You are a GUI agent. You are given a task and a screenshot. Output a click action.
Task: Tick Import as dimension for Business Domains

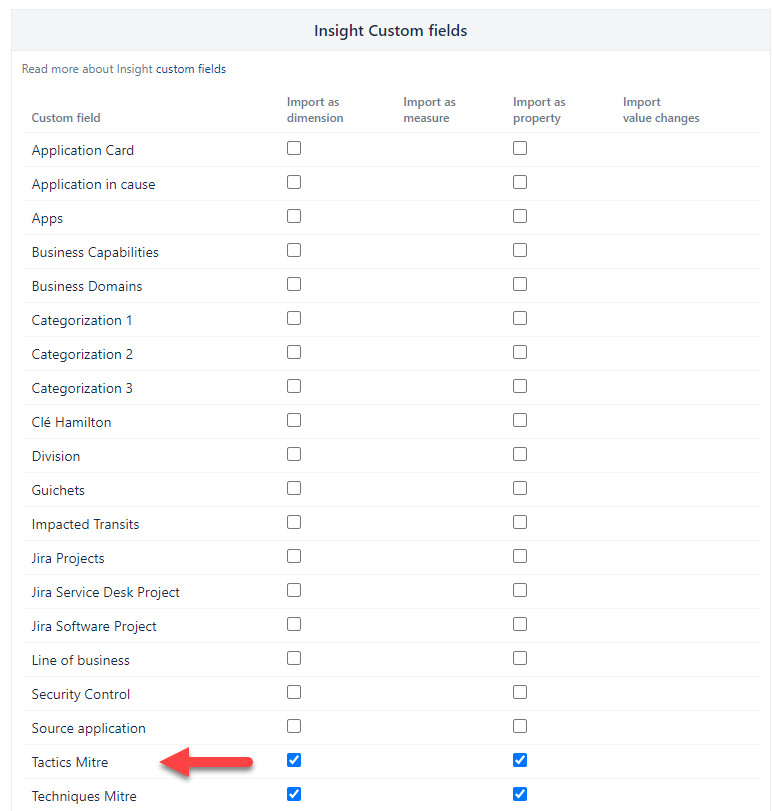pyautogui.click(x=294, y=284)
